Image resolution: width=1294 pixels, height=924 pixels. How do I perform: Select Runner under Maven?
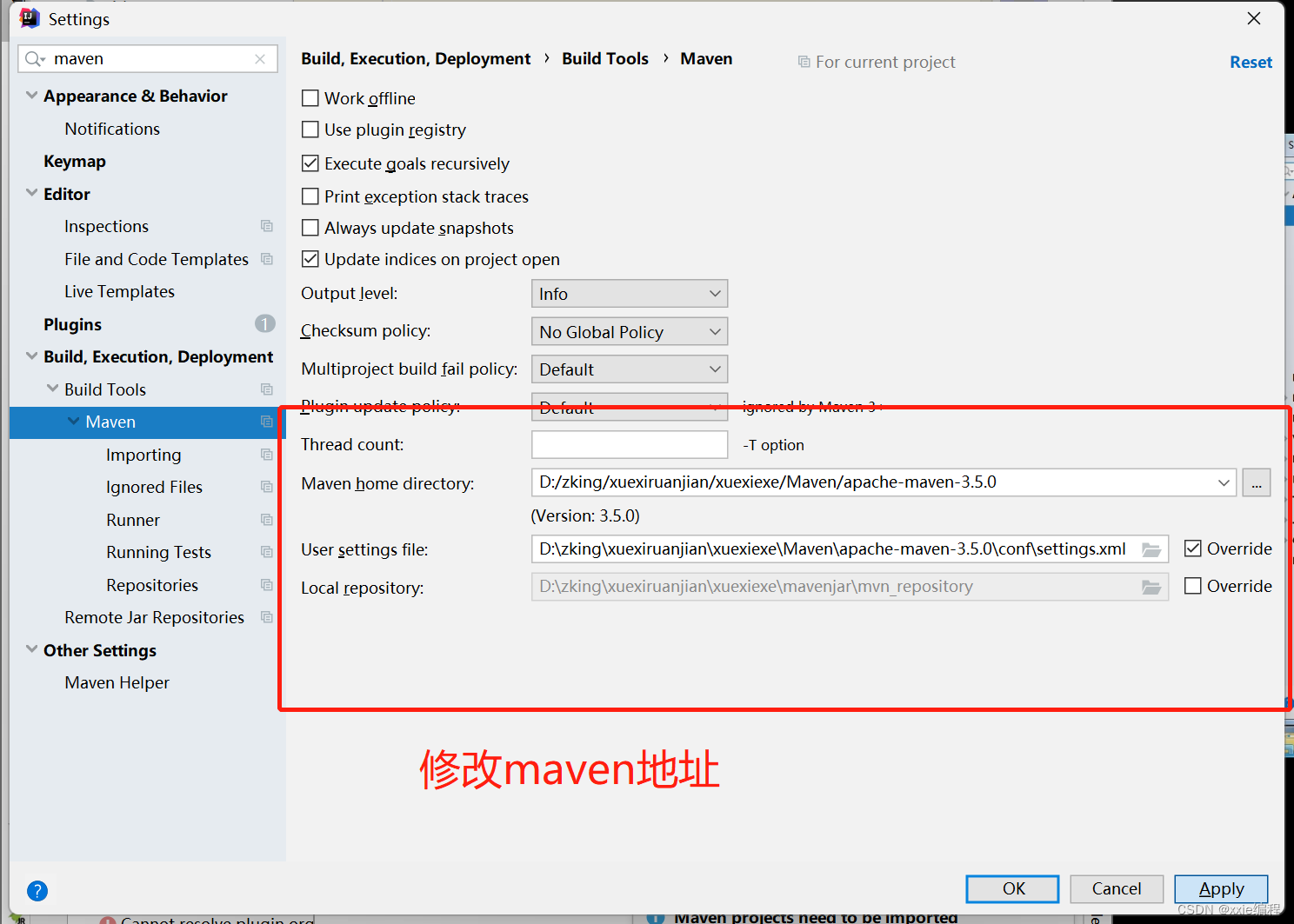tap(133, 520)
